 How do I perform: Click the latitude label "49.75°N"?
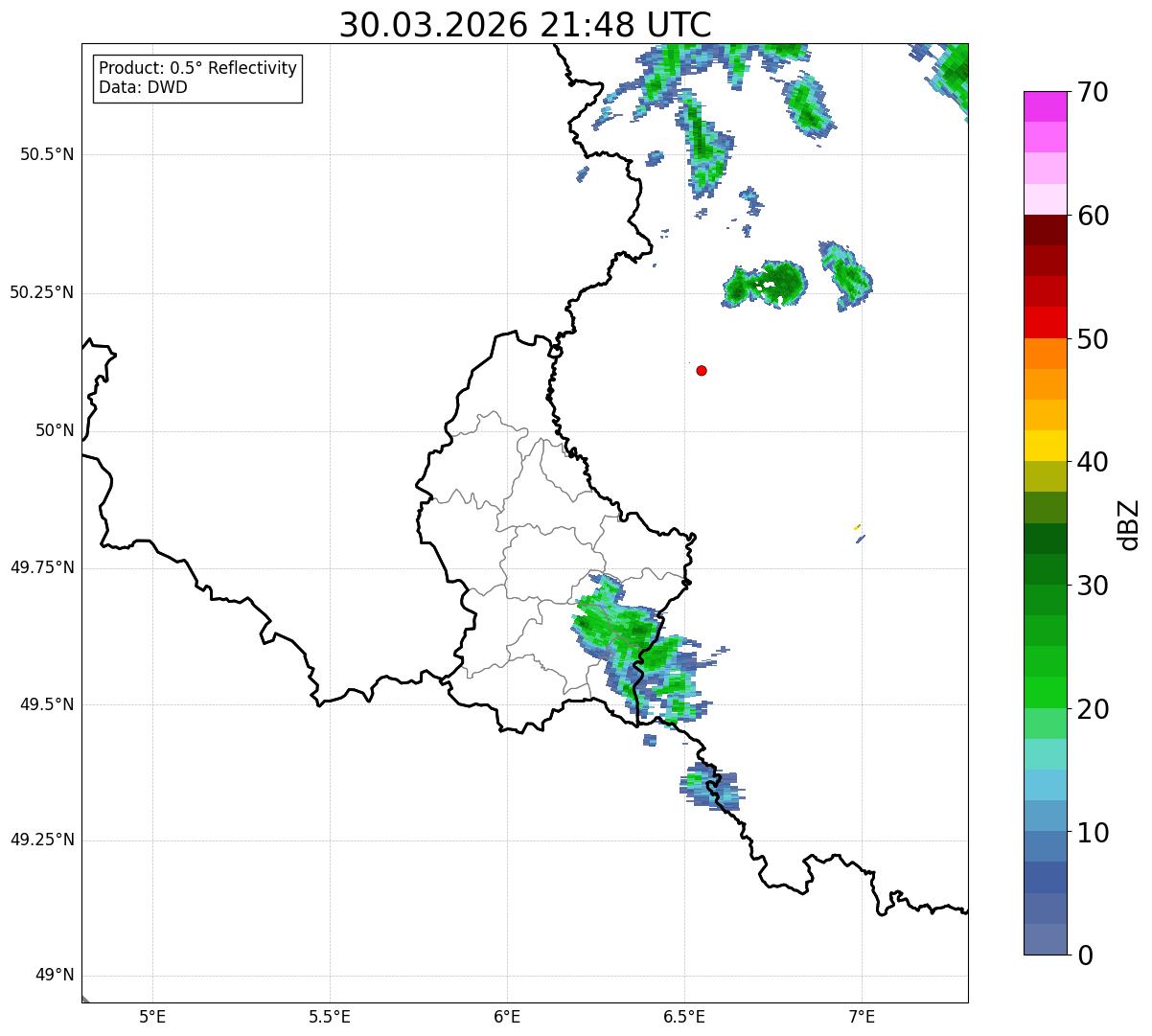(42, 567)
